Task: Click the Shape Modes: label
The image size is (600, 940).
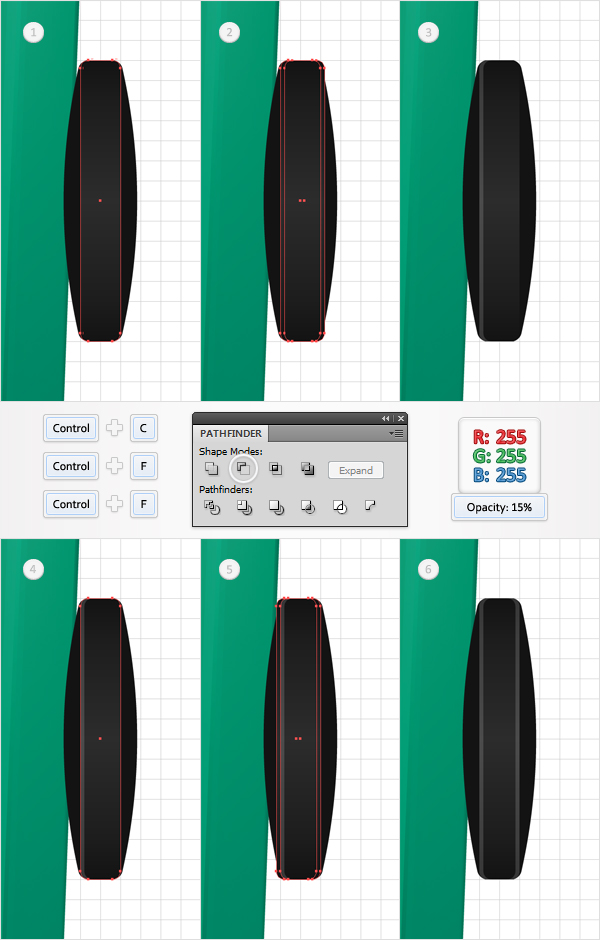Action: (231, 451)
